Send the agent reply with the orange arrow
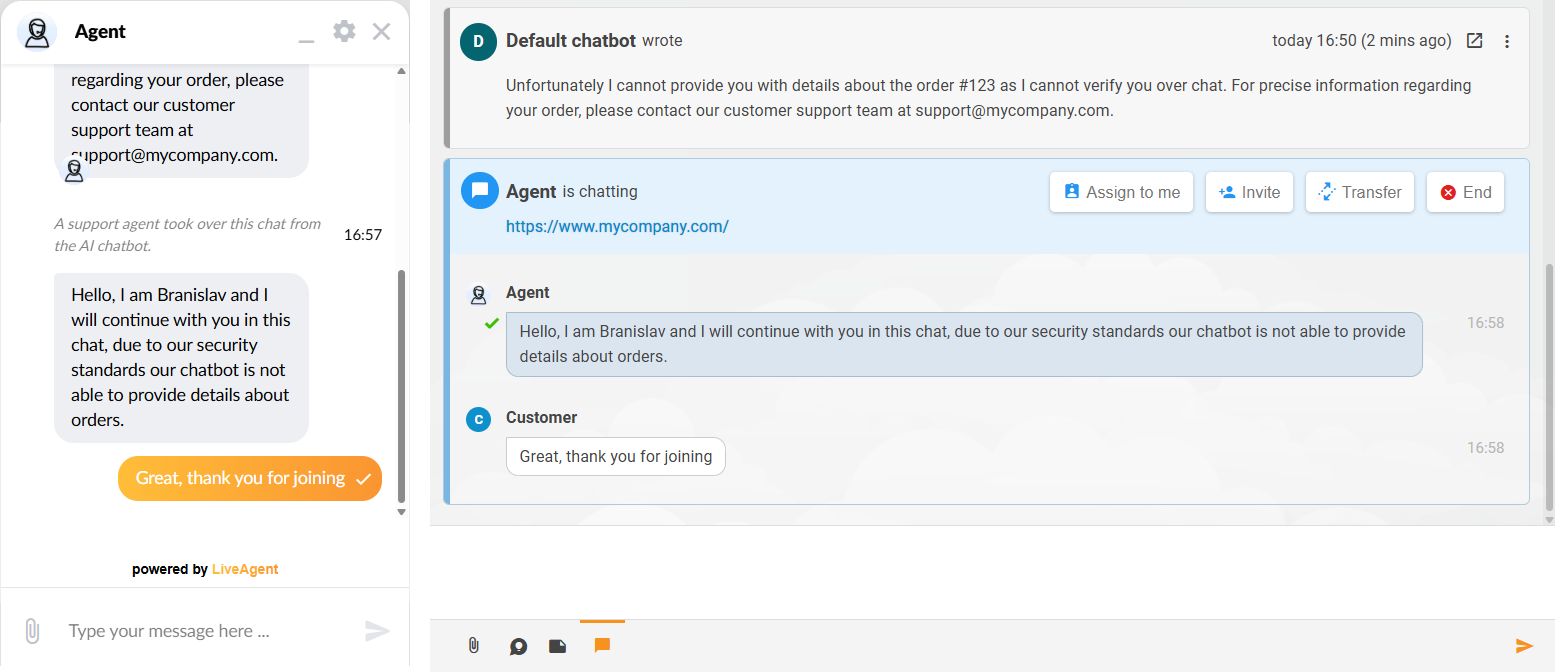 [1524, 646]
